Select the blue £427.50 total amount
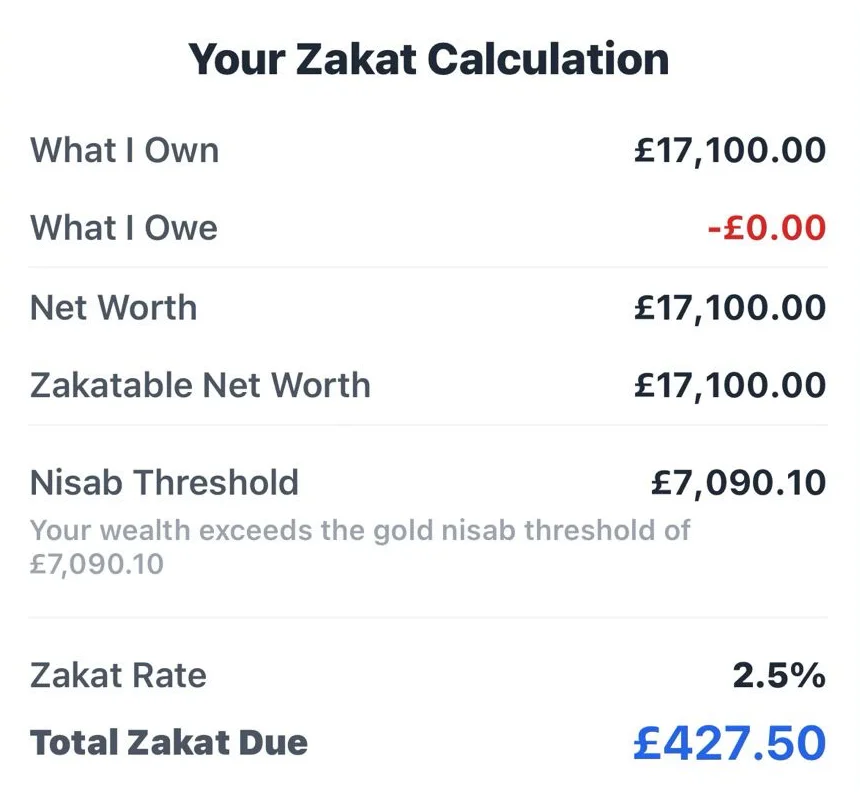This screenshot has width=860, height=802. [x=730, y=743]
